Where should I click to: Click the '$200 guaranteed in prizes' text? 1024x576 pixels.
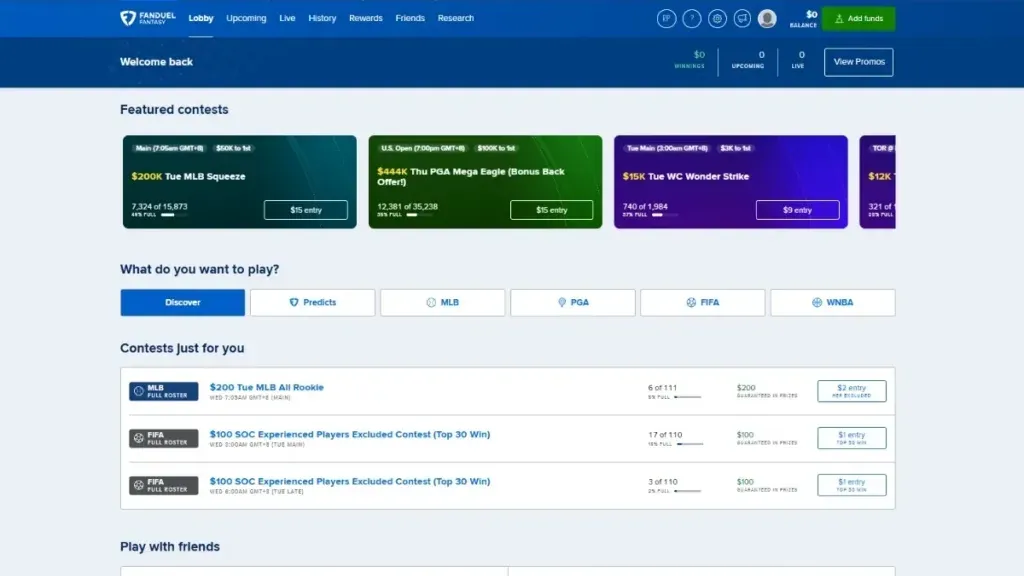coord(767,391)
